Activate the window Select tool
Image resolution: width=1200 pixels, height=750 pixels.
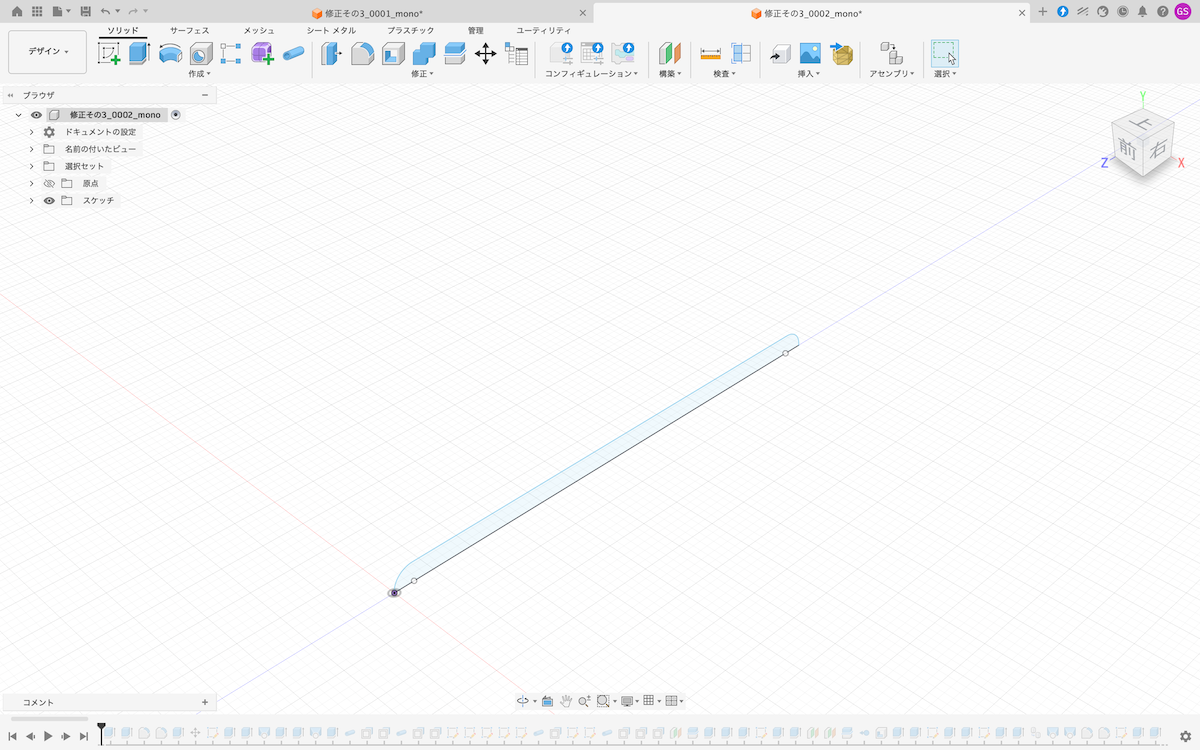944,53
